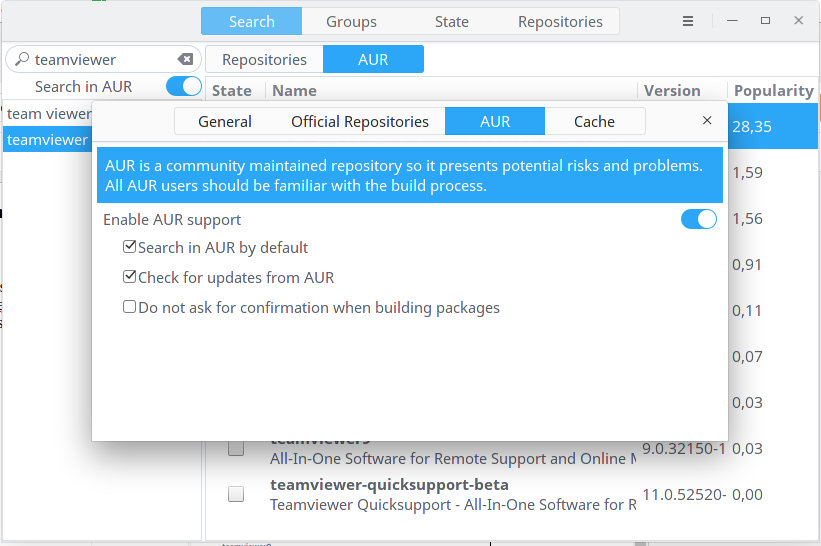Screen dimensions: 821x546
Task: Check Do not ask for confirmation option
Action: [129, 306]
